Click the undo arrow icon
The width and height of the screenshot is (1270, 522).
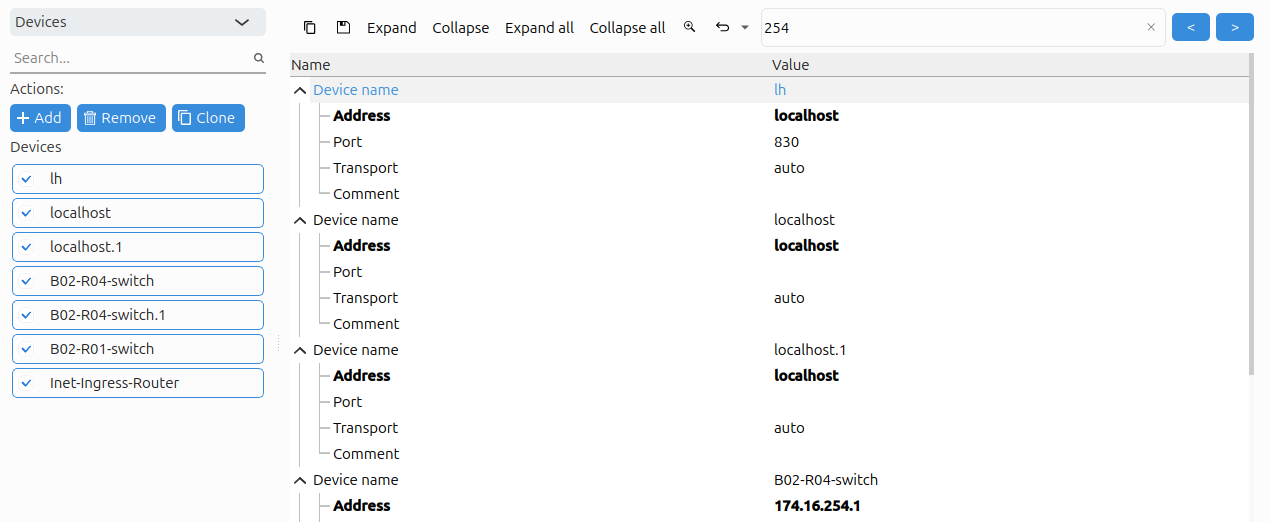(x=723, y=27)
